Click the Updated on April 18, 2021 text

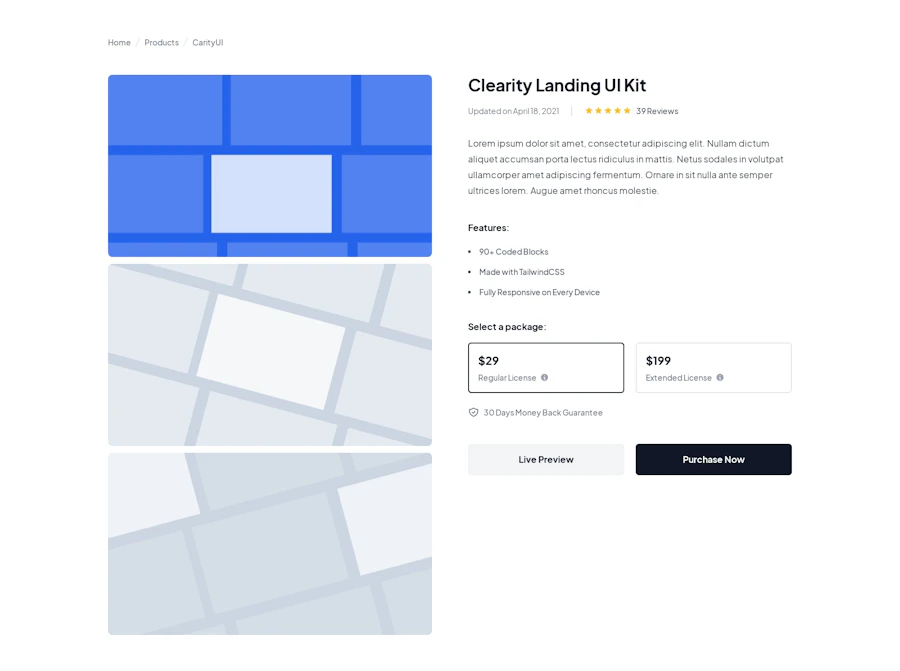[513, 111]
